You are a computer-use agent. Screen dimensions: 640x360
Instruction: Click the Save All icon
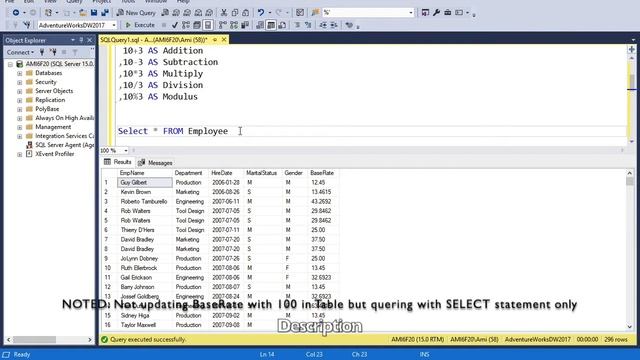tap(105, 13)
